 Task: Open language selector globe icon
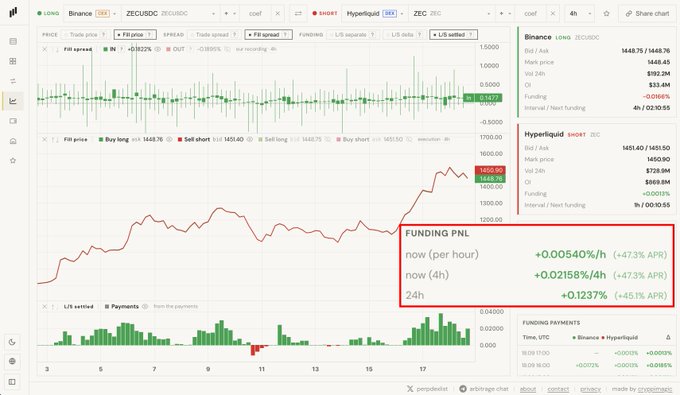tap(12, 361)
